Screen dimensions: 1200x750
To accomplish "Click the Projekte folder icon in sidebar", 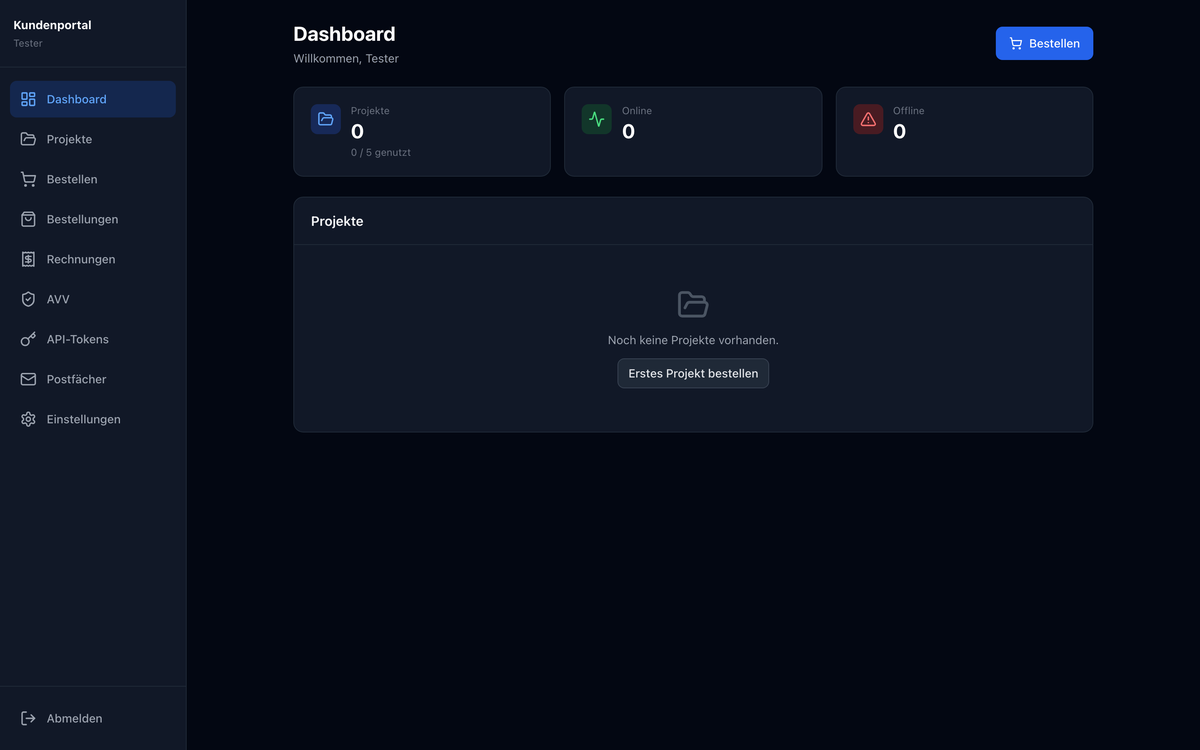I will (x=28, y=139).
